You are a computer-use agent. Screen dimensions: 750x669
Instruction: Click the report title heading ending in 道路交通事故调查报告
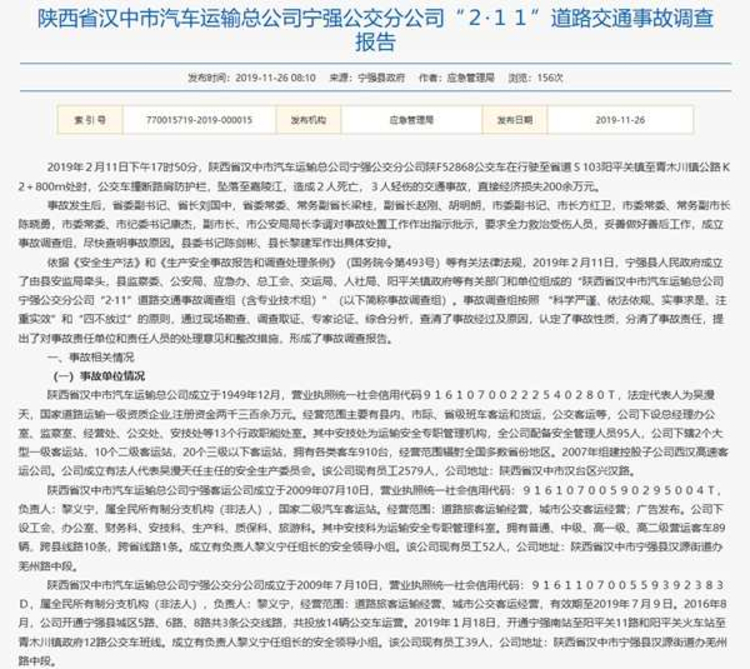[375, 30]
